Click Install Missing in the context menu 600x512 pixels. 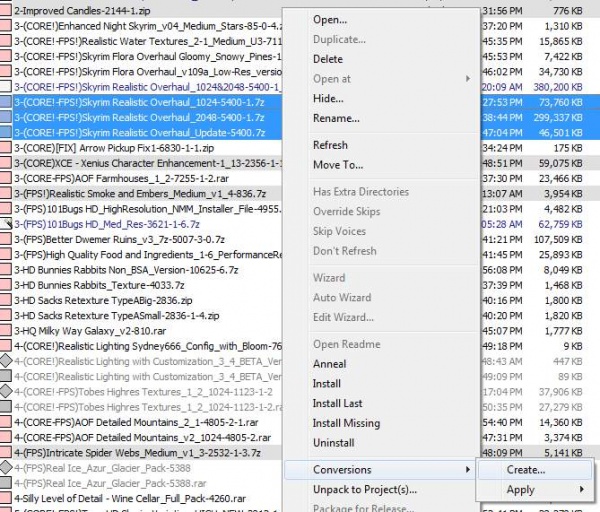point(346,423)
